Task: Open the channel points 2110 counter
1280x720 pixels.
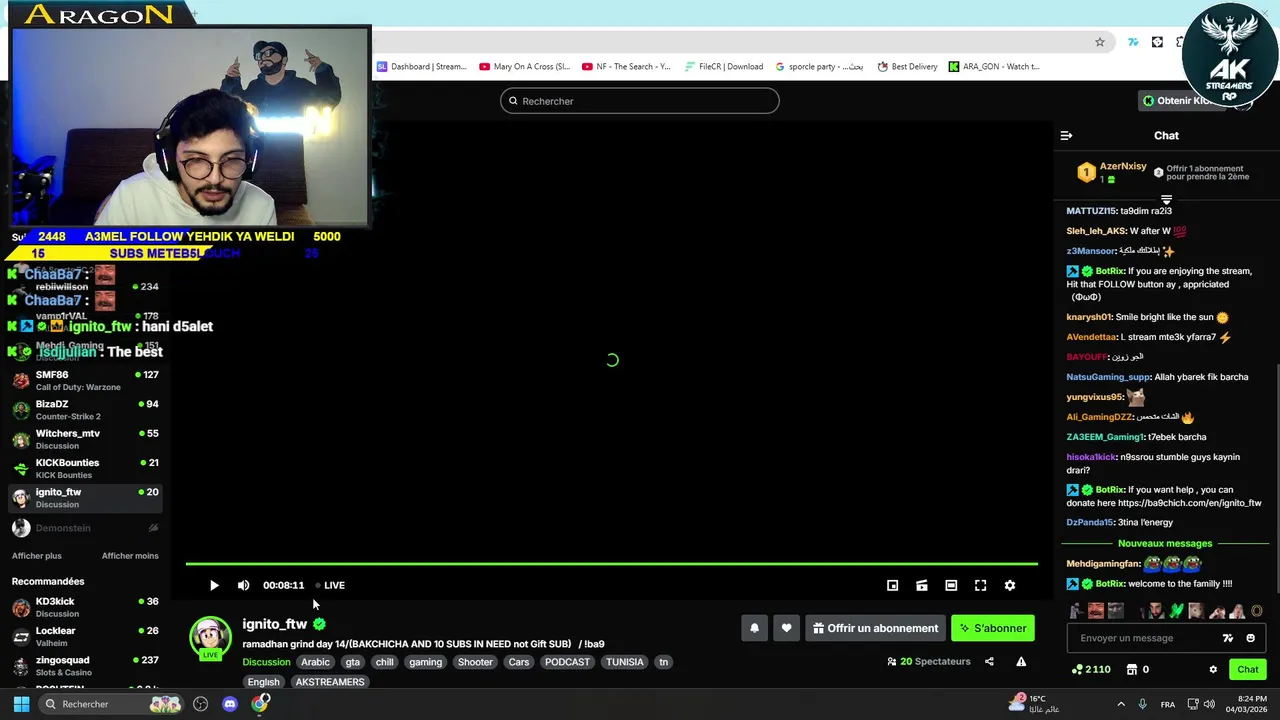Action: pyautogui.click(x=1091, y=669)
